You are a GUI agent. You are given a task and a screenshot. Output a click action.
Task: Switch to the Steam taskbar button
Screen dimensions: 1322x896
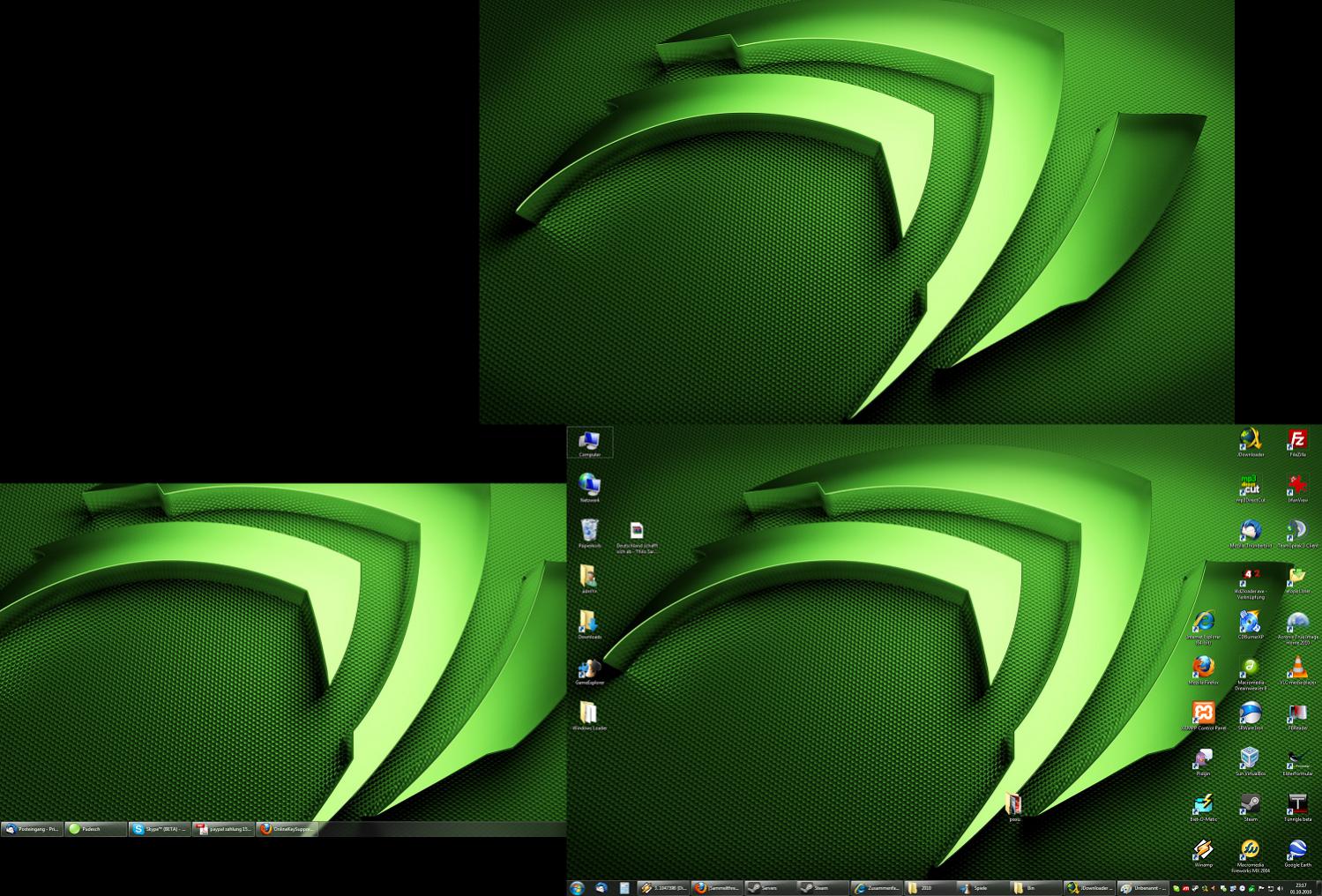click(x=822, y=887)
